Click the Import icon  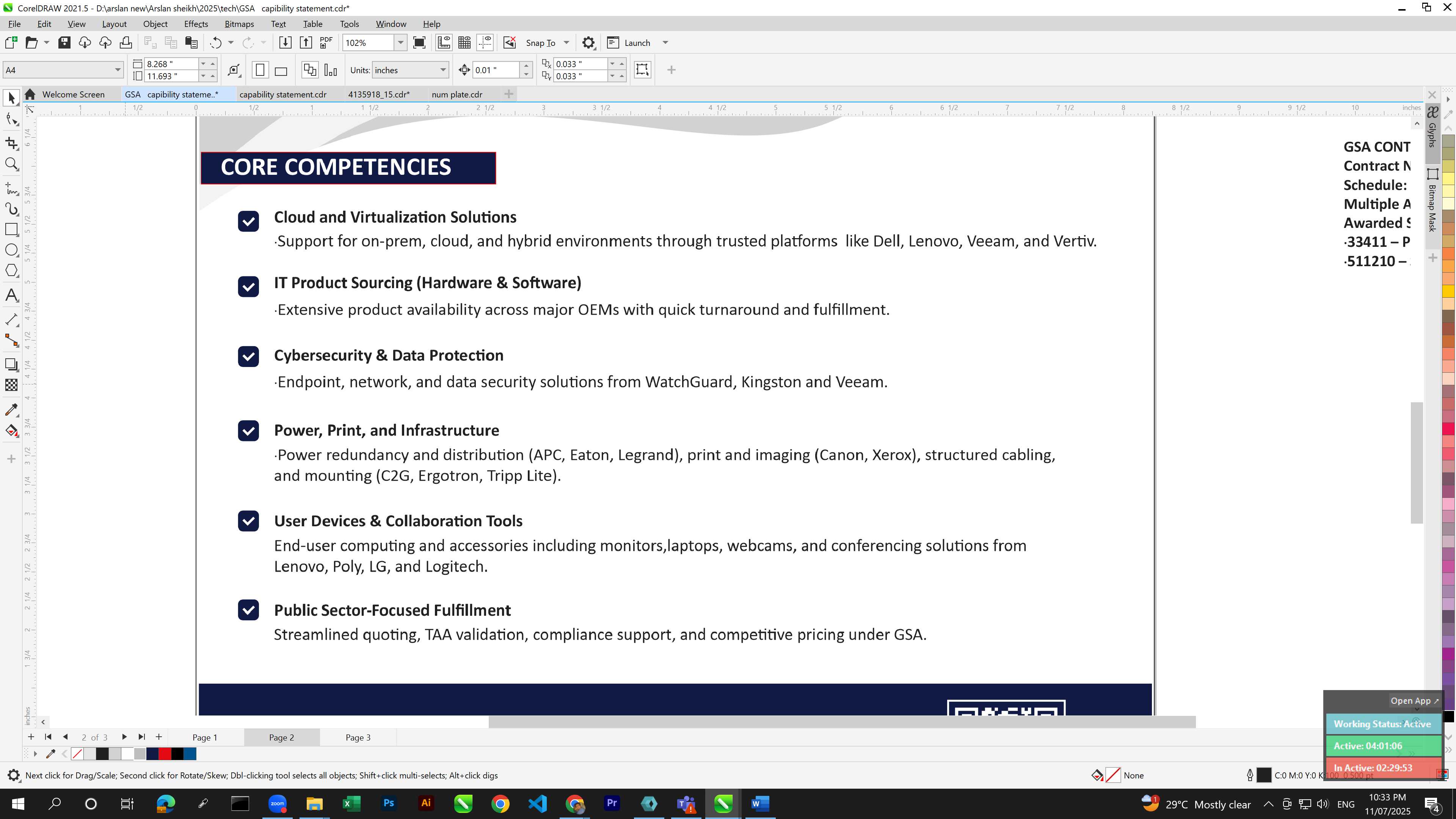[x=285, y=42]
